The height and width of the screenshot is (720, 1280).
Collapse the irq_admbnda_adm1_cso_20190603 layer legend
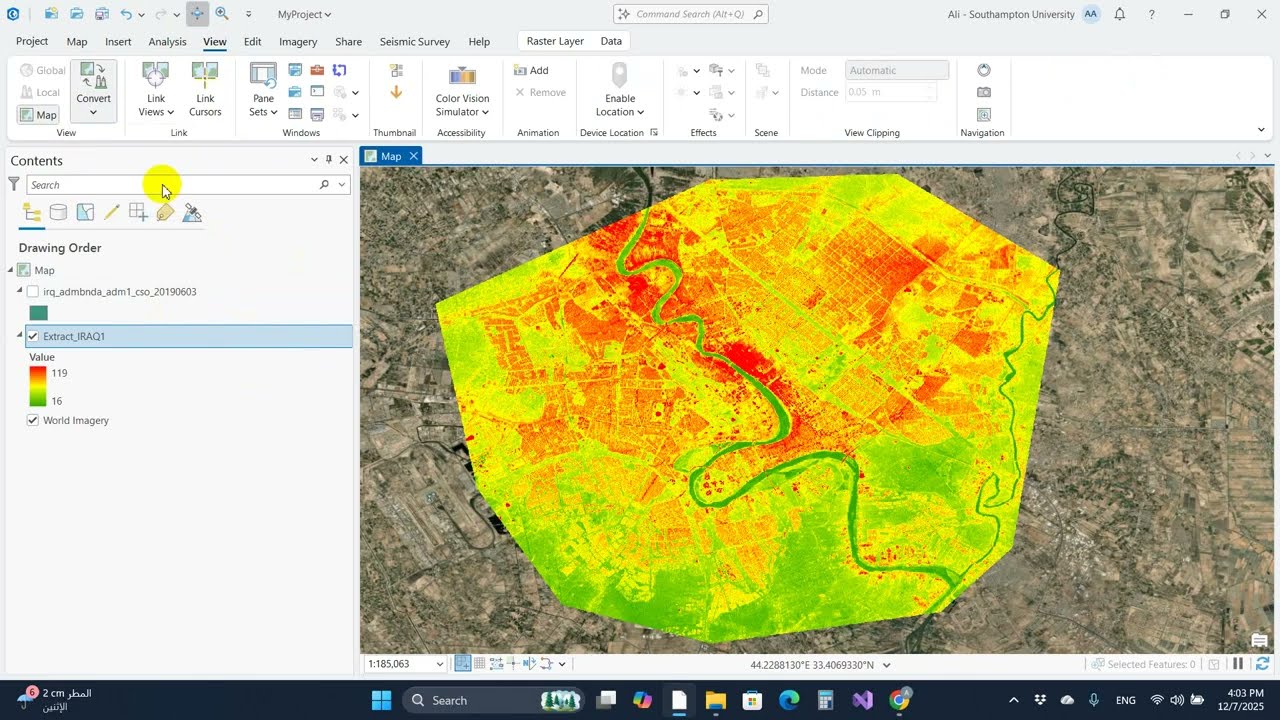(19, 292)
